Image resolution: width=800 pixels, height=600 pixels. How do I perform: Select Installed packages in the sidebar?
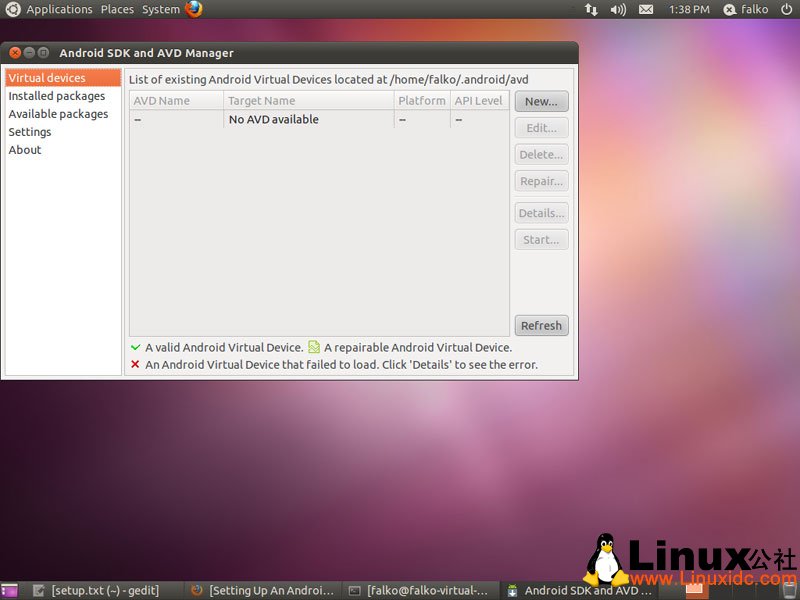point(56,96)
